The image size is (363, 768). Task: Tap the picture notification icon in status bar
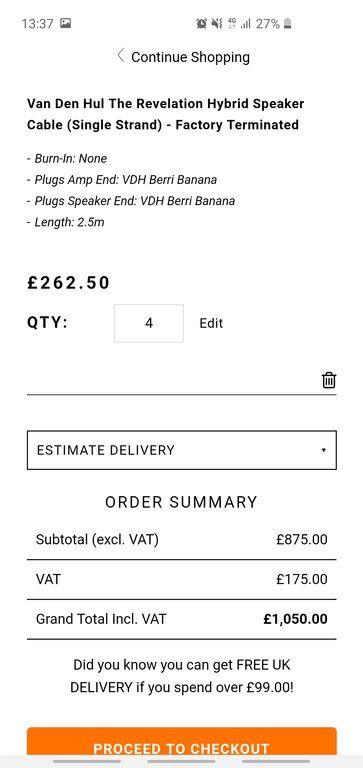[x=65, y=23]
